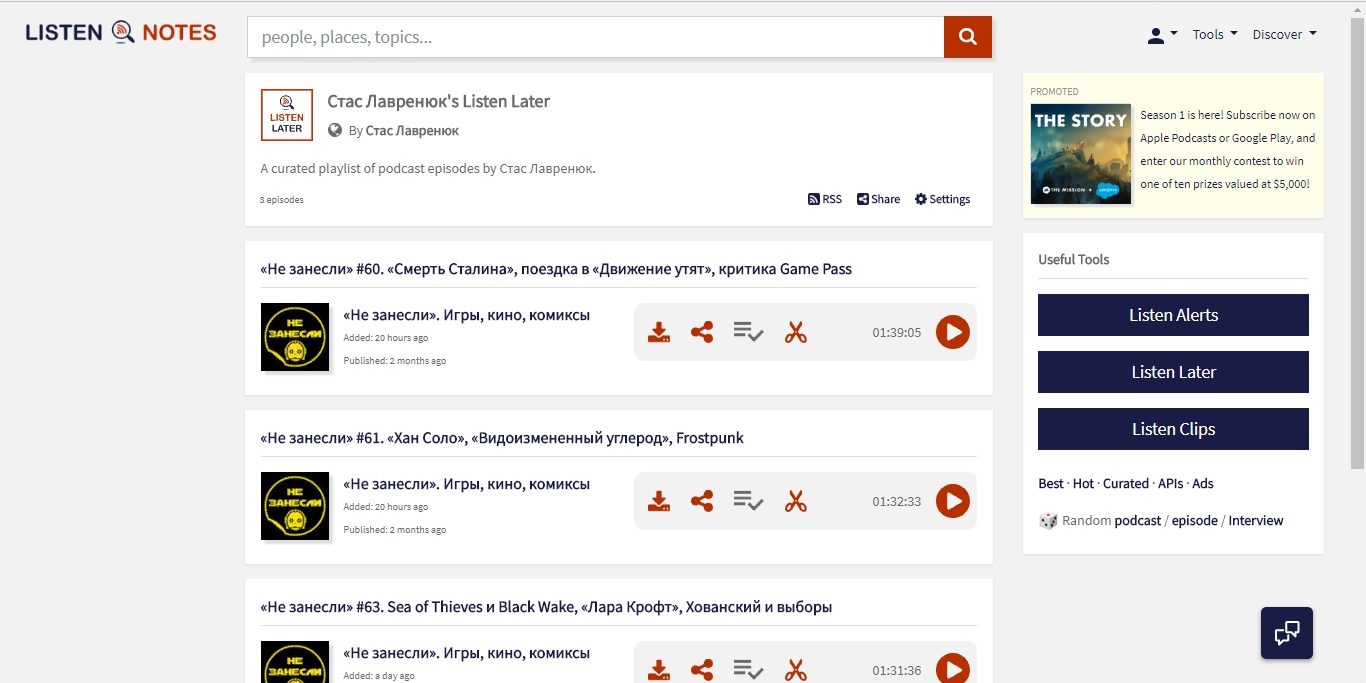
Task: Clip episode #61 with scissors icon
Action: point(795,501)
